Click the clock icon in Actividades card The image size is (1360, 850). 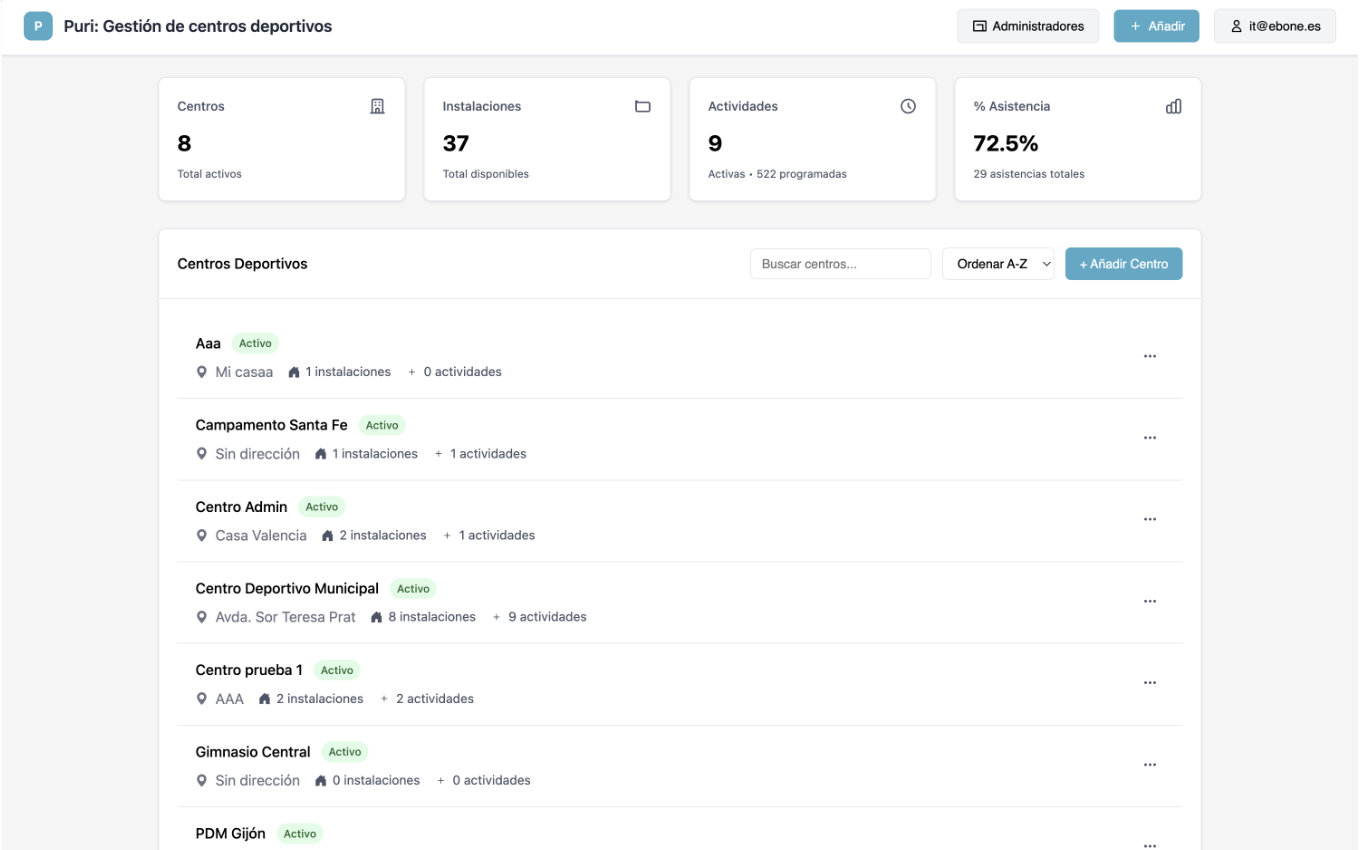[x=908, y=106]
